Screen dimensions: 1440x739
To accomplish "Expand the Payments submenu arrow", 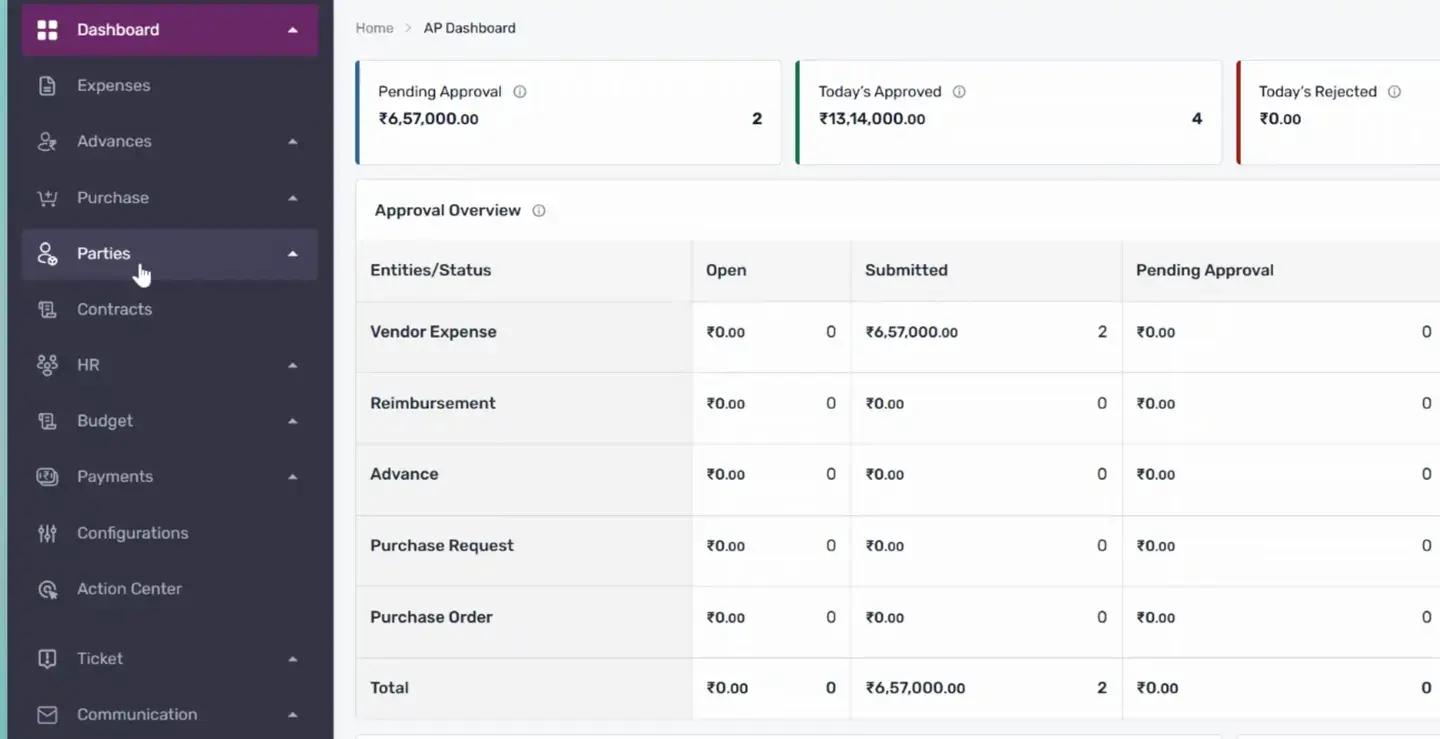I will coord(293,477).
